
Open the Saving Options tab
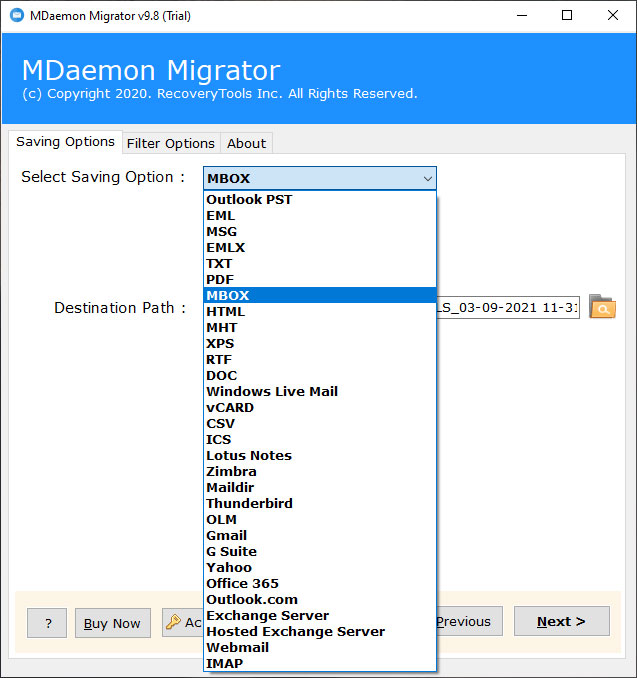point(65,142)
